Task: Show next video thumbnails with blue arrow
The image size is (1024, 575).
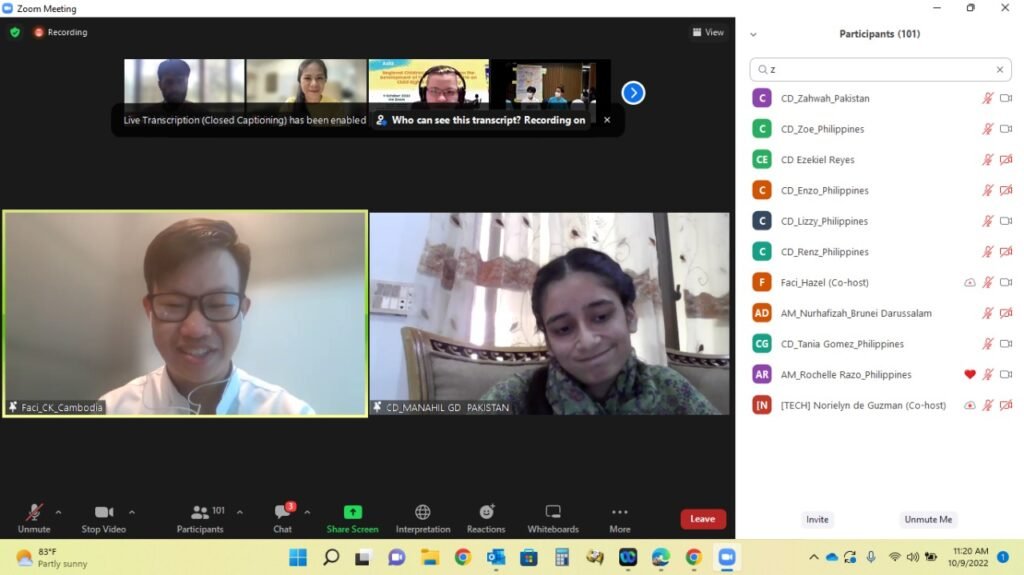Action: [x=633, y=93]
